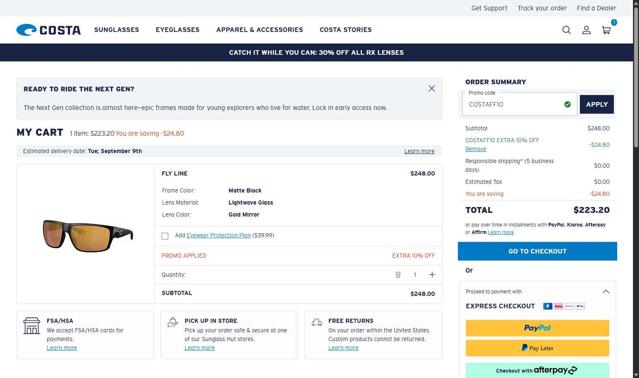Open the Sunglasses menu
The width and height of the screenshot is (639, 378).
[x=117, y=29]
